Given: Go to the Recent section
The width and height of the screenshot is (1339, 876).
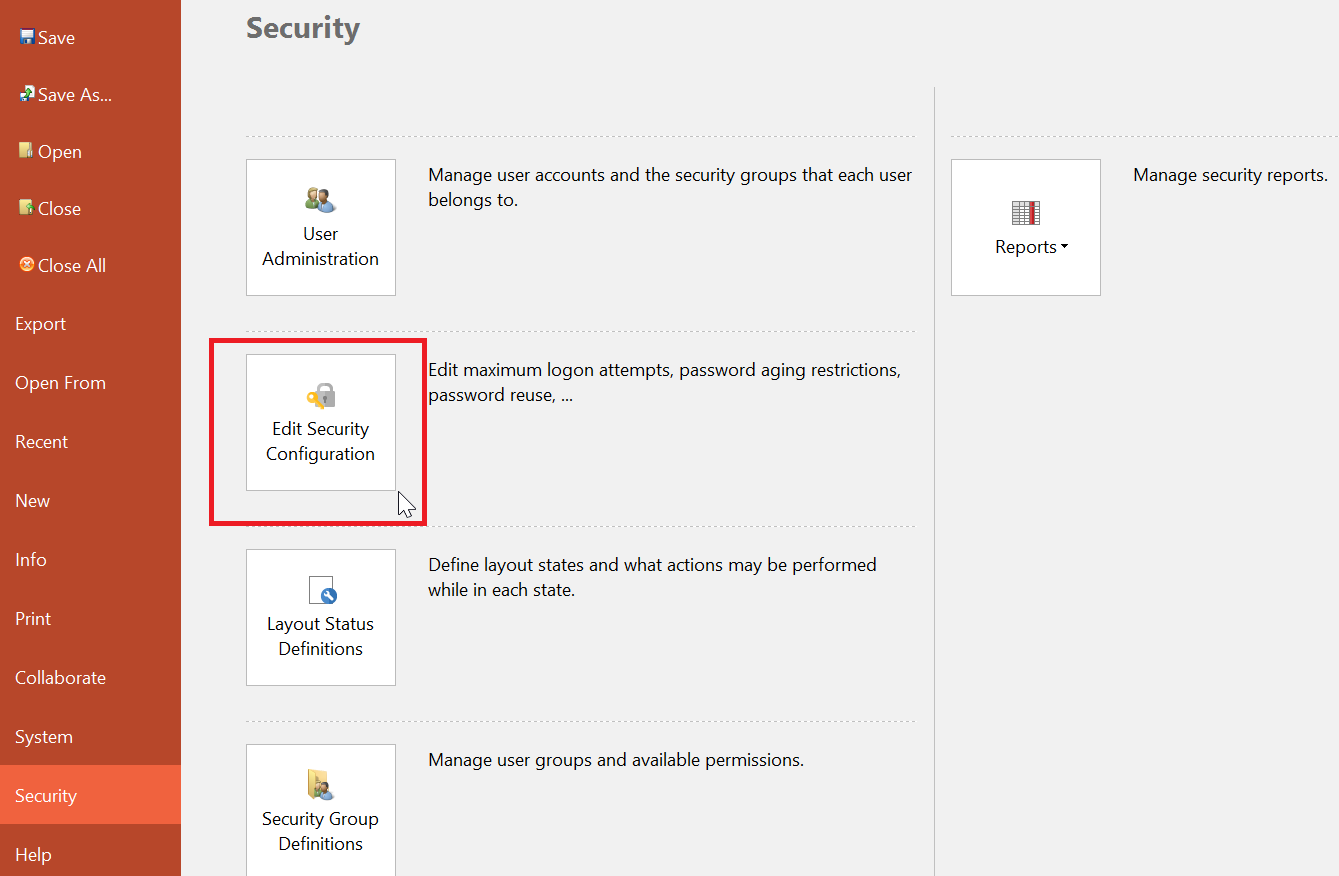Looking at the screenshot, I should [x=42, y=442].
